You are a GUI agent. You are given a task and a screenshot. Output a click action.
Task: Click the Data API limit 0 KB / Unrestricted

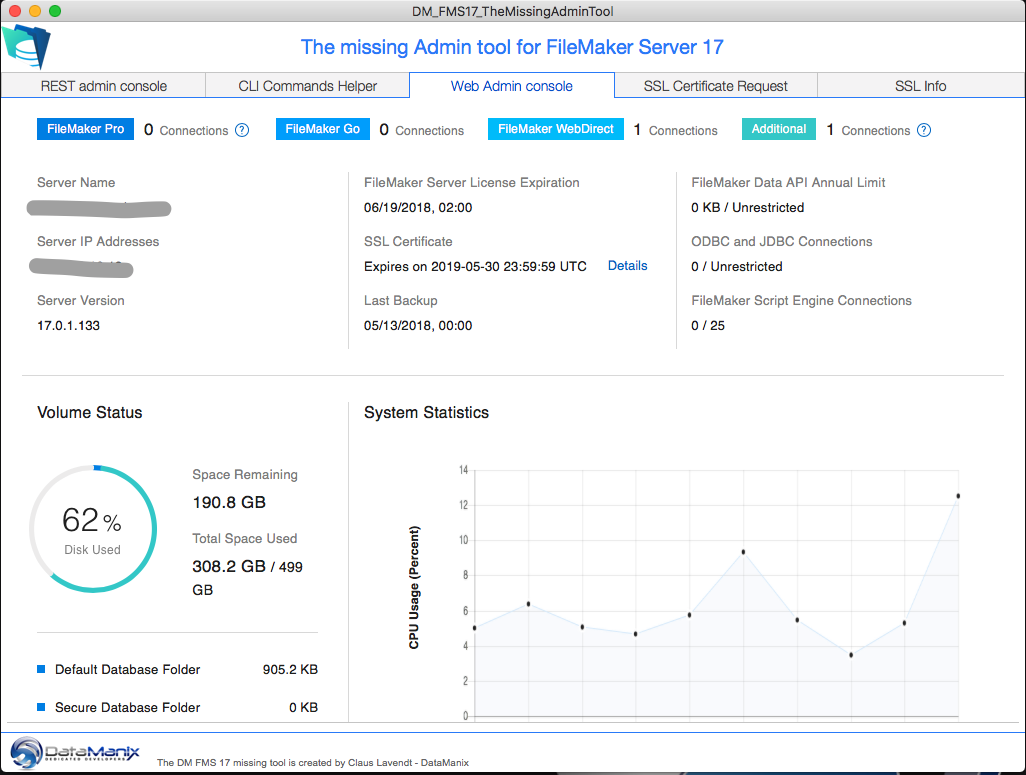(748, 207)
